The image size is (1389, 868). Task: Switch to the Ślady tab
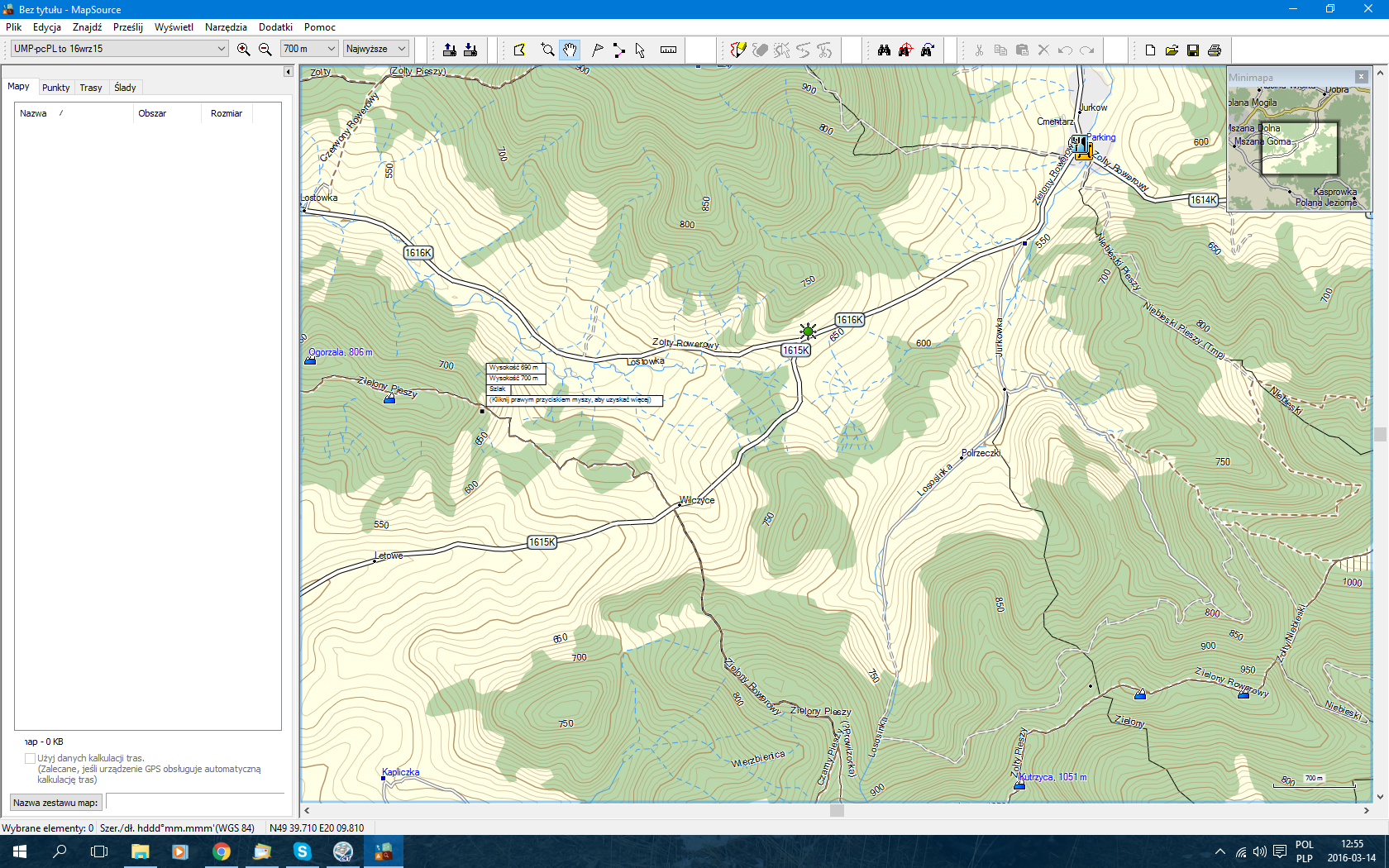tap(125, 88)
